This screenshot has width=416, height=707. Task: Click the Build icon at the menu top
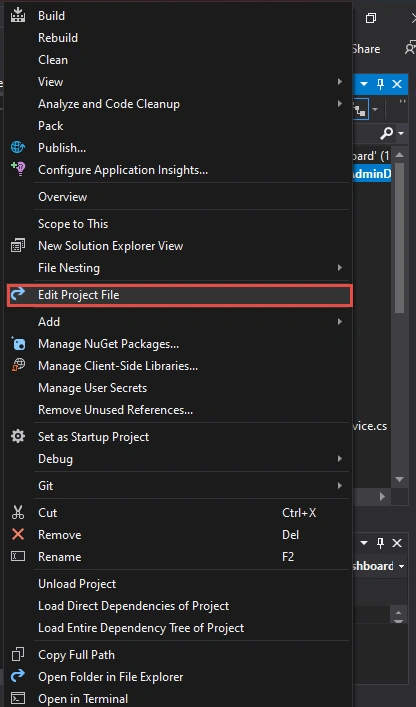18,15
